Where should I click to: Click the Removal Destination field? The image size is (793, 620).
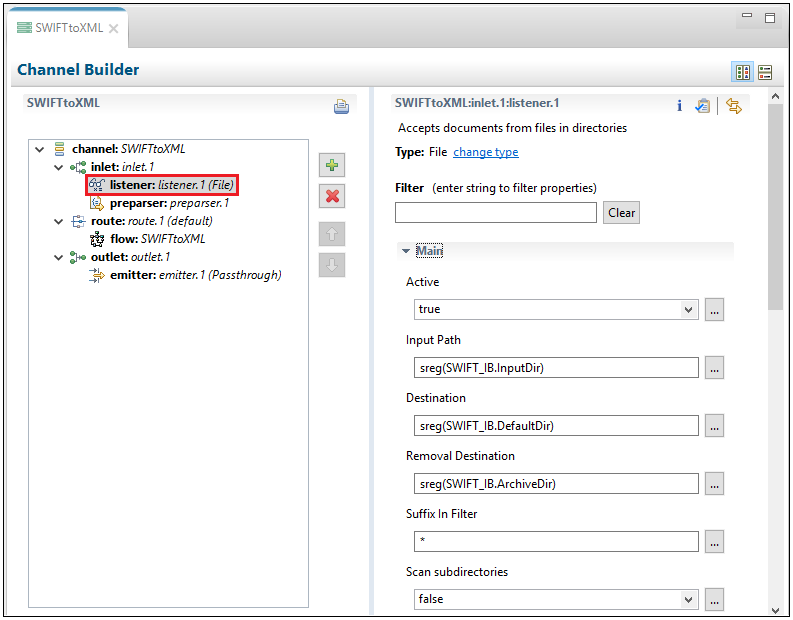556,484
